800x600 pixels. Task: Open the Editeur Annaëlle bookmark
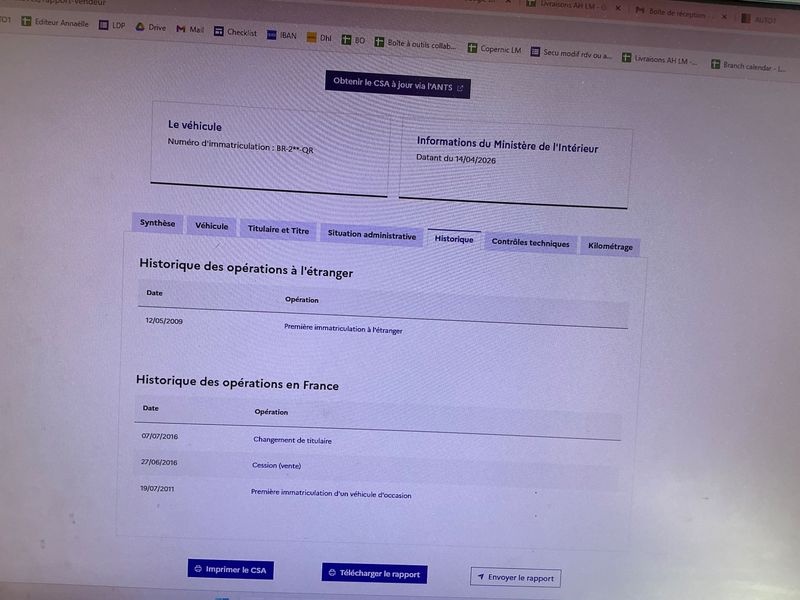(x=55, y=22)
